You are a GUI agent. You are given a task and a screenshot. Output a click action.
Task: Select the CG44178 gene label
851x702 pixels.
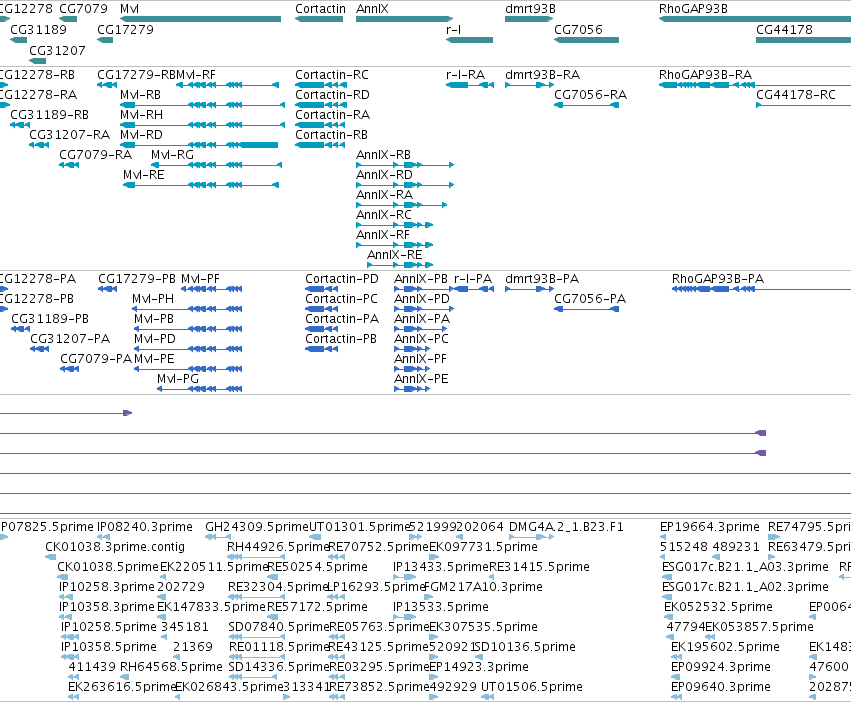point(784,29)
